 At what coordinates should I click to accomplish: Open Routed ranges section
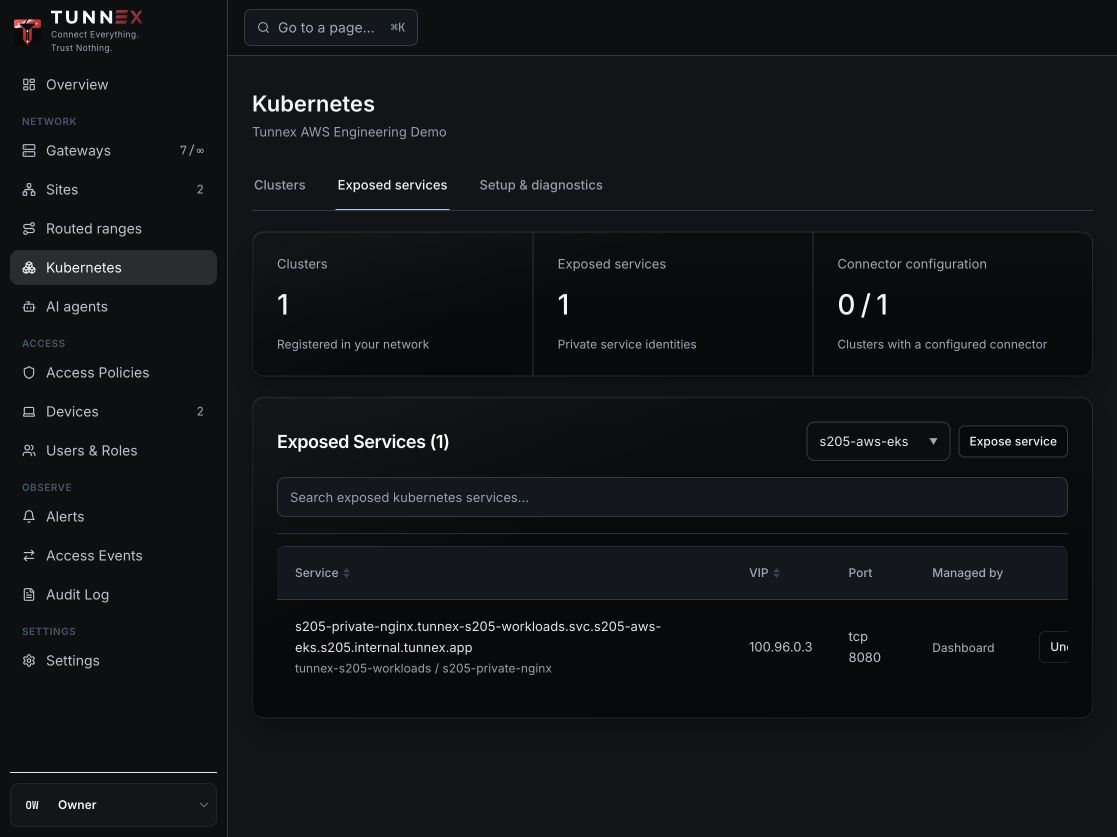point(113,229)
